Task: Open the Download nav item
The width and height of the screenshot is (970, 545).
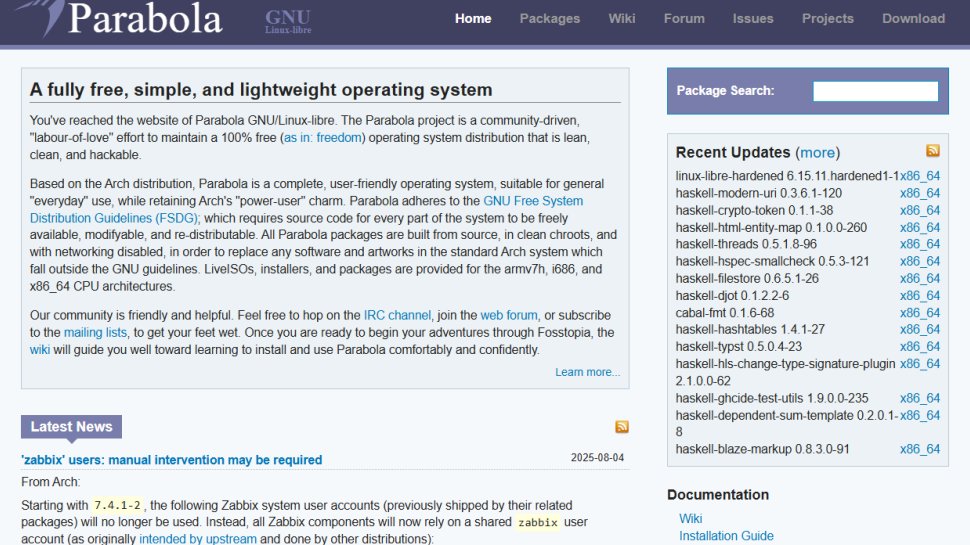Action: (913, 19)
